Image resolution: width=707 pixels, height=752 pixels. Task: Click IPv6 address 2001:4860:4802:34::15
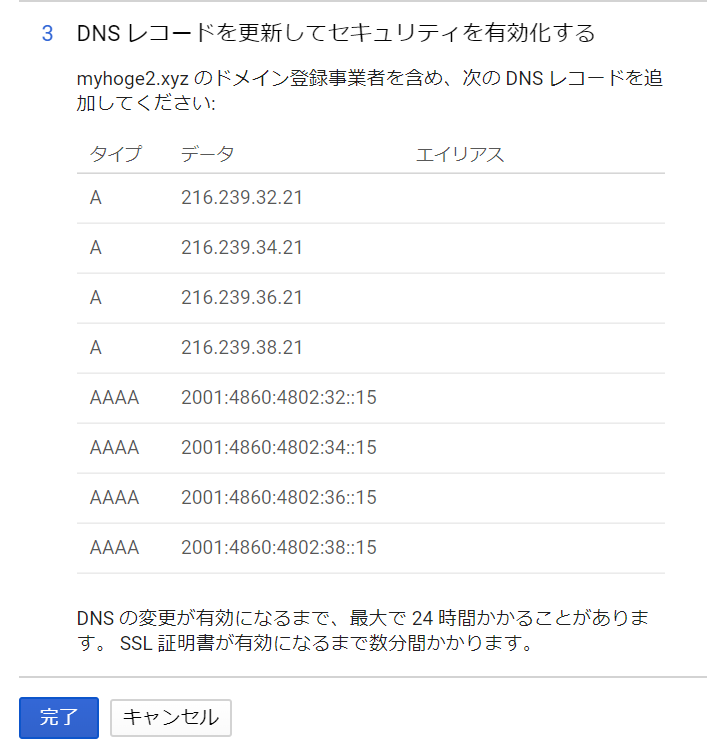(x=278, y=448)
